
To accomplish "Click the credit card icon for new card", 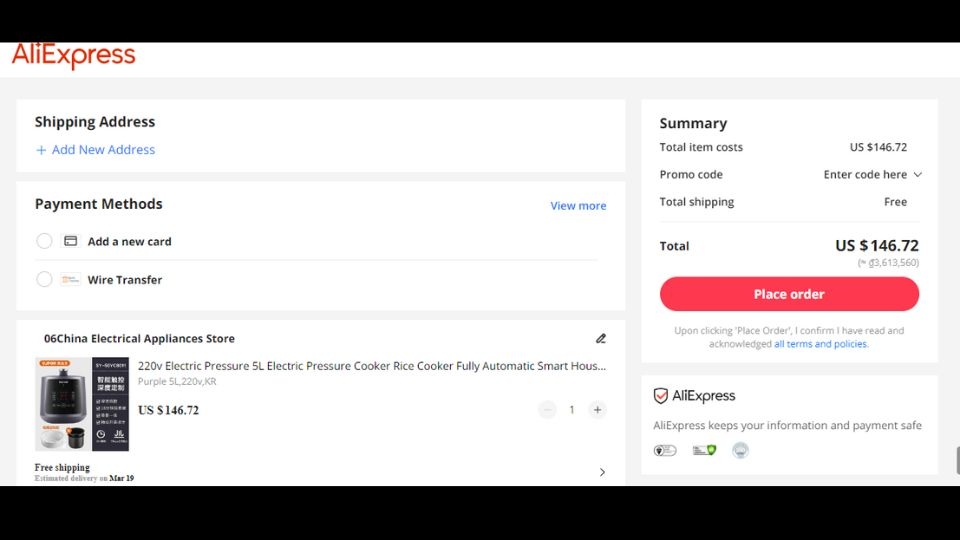I will click(x=70, y=241).
